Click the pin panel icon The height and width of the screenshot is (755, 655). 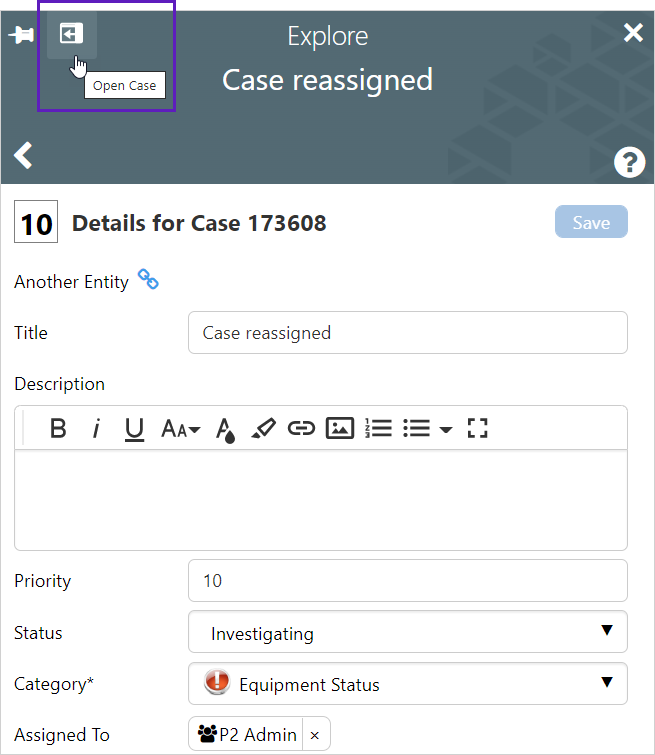pos(21,35)
